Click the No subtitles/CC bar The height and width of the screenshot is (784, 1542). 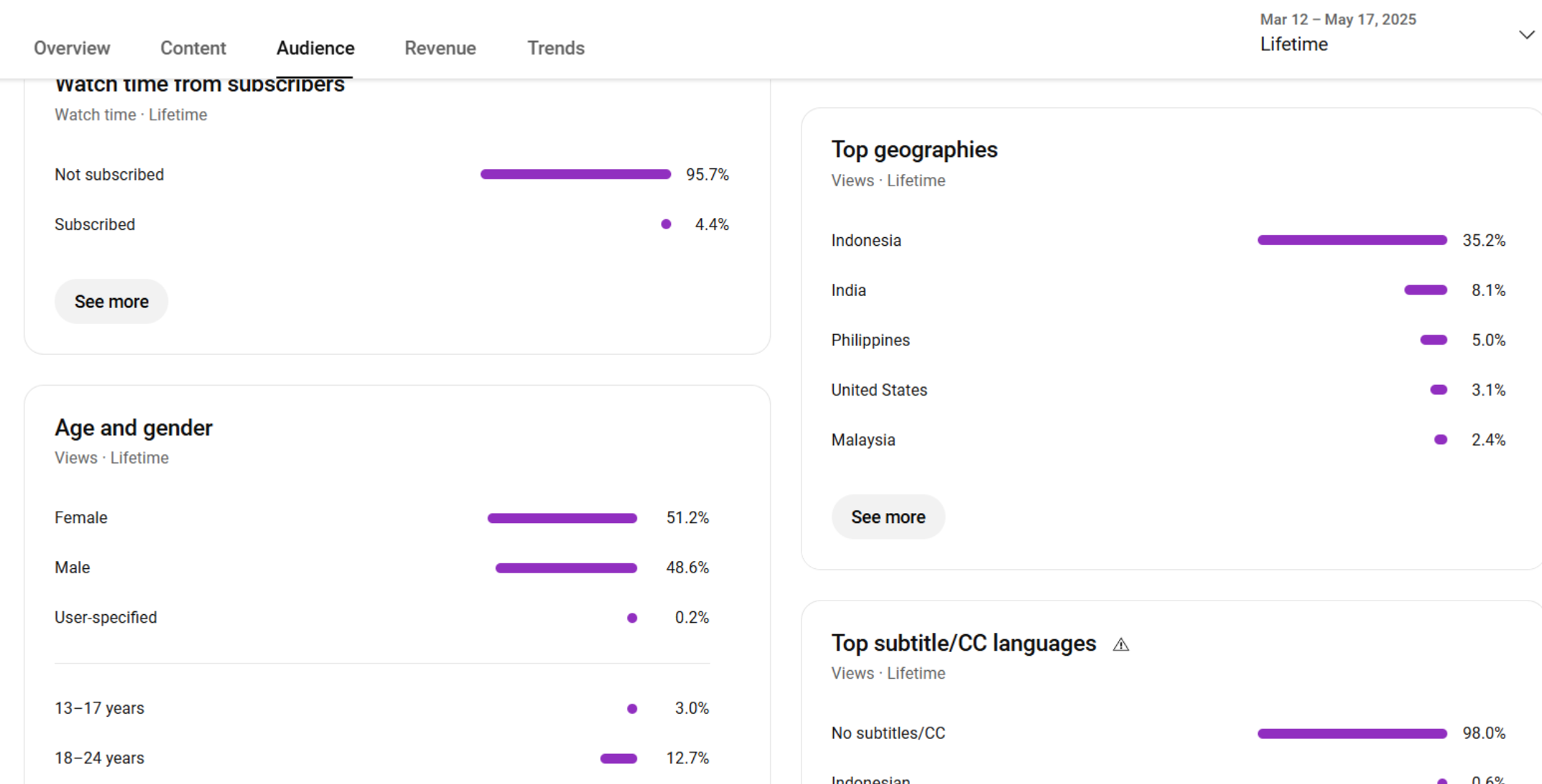pyautogui.click(x=1351, y=733)
